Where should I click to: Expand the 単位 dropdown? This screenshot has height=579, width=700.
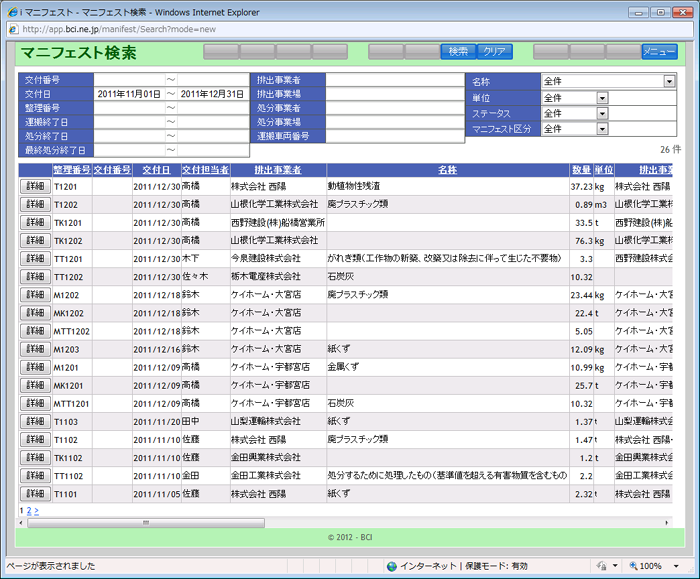point(602,98)
